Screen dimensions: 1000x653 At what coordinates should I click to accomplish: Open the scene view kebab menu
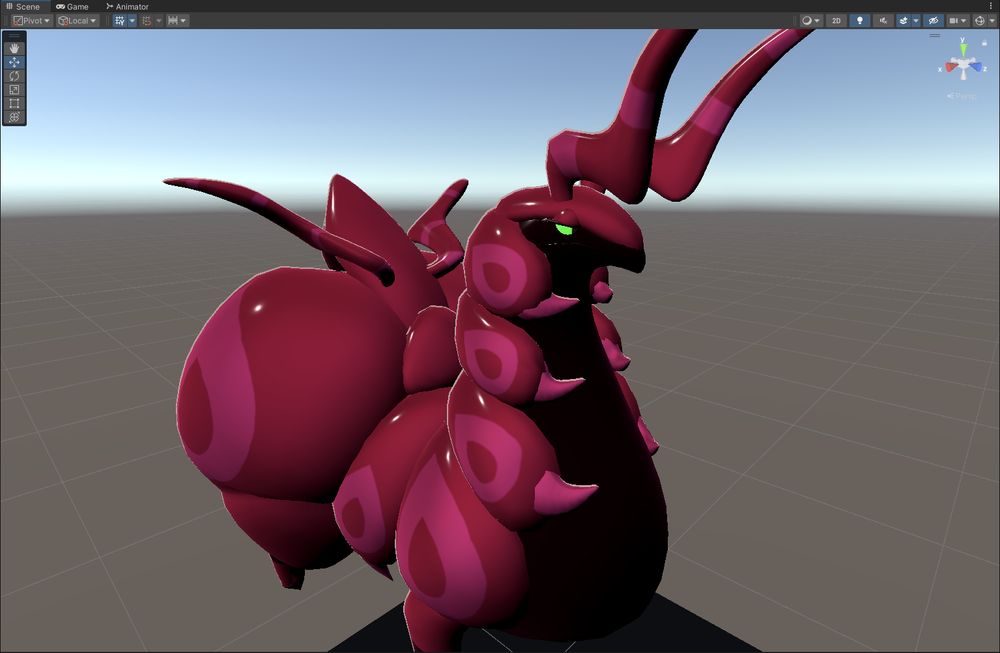(x=990, y=6)
